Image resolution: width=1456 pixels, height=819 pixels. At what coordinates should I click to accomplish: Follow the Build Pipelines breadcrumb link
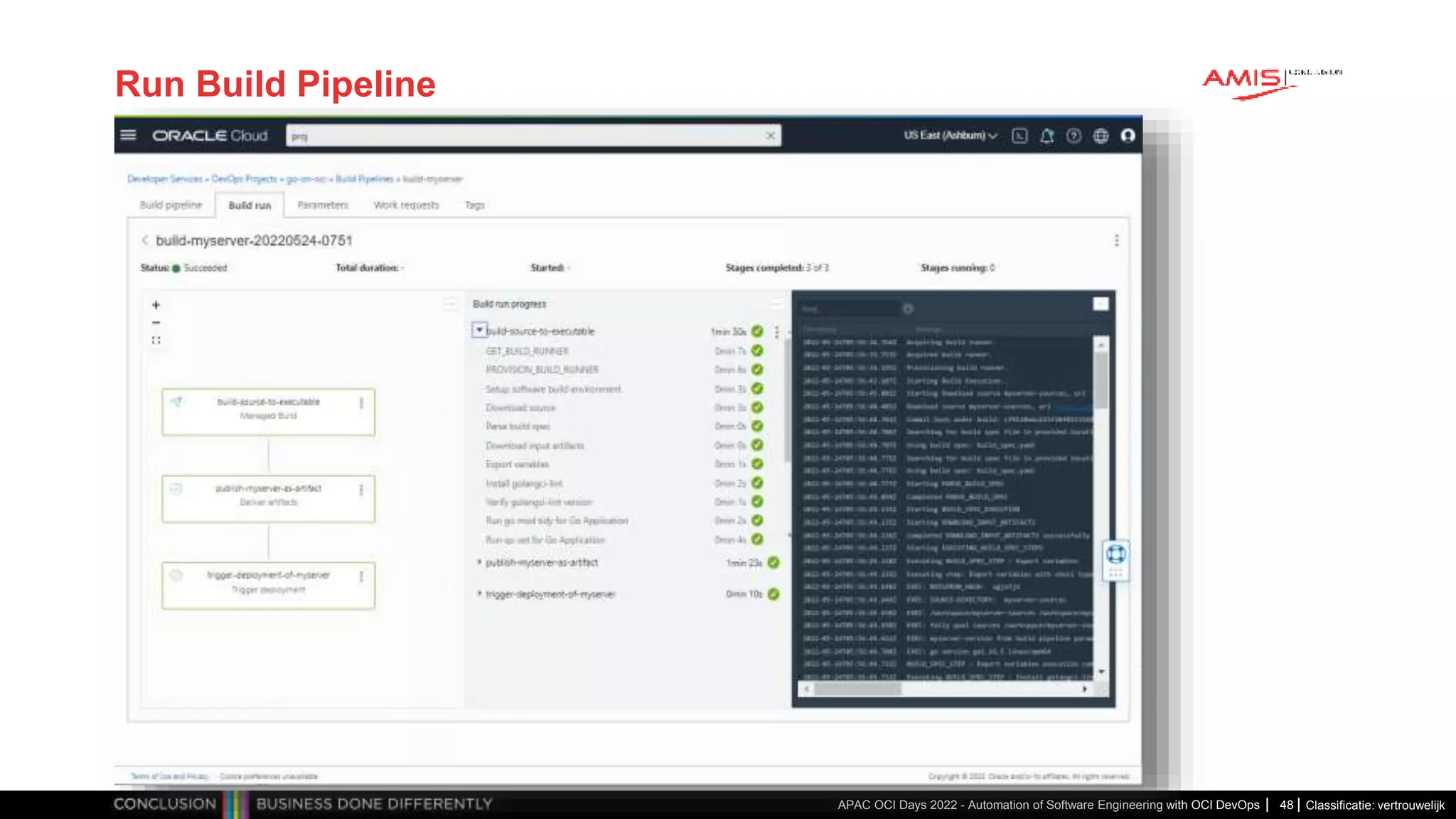[364, 178]
